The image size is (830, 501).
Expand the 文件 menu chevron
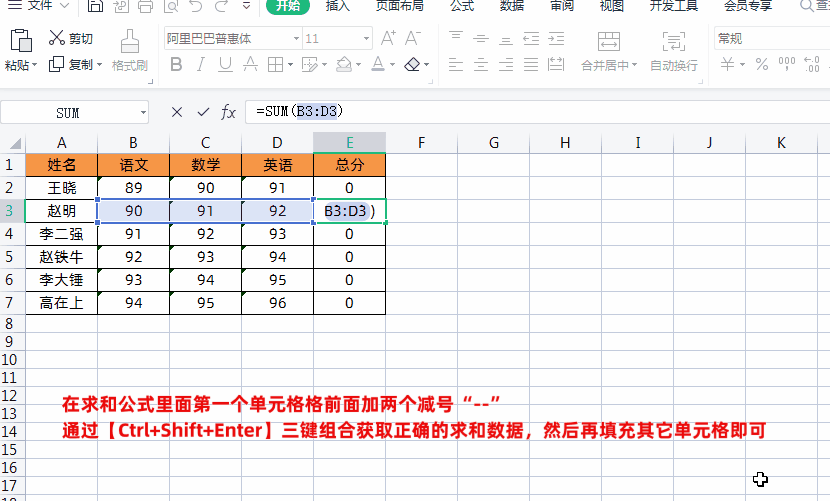coord(65,5)
